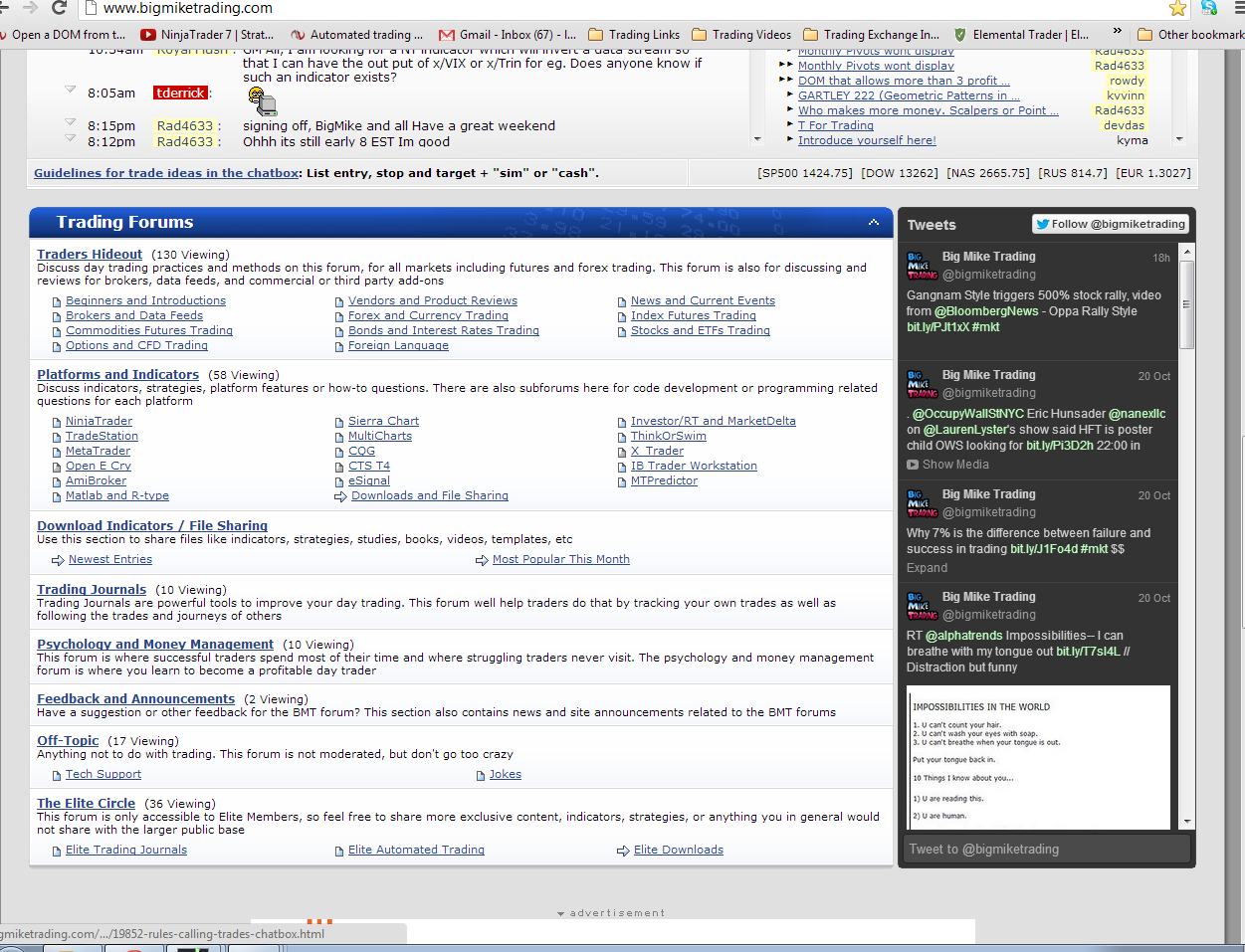Open the MultiCharts subforum

point(380,437)
